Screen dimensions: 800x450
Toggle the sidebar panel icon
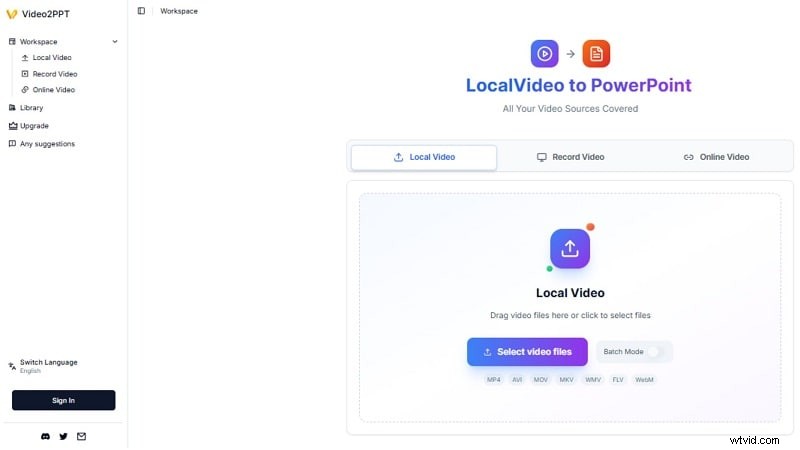141,11
